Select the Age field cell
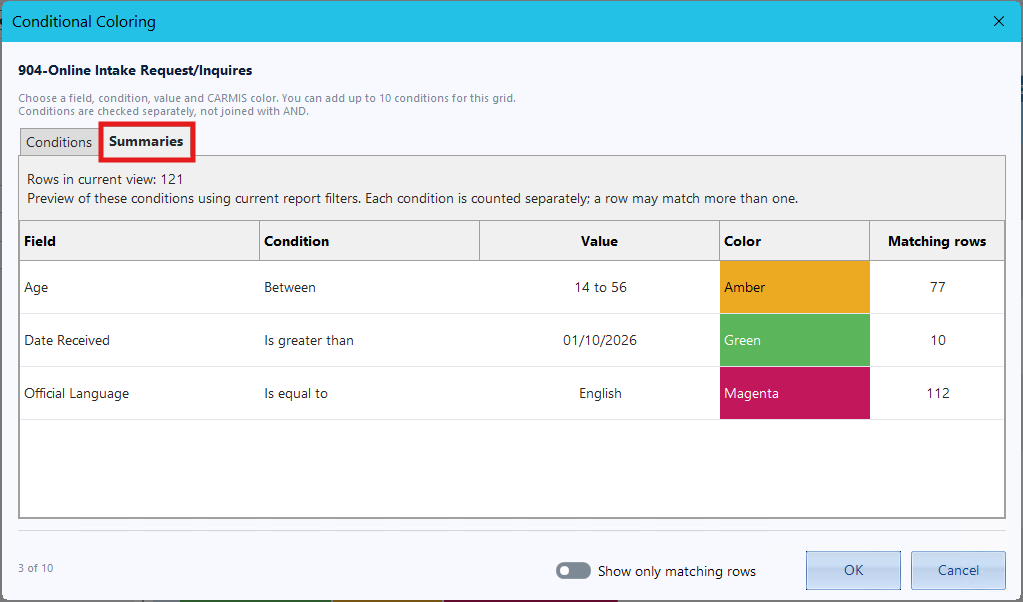 [x=140, y=287]
